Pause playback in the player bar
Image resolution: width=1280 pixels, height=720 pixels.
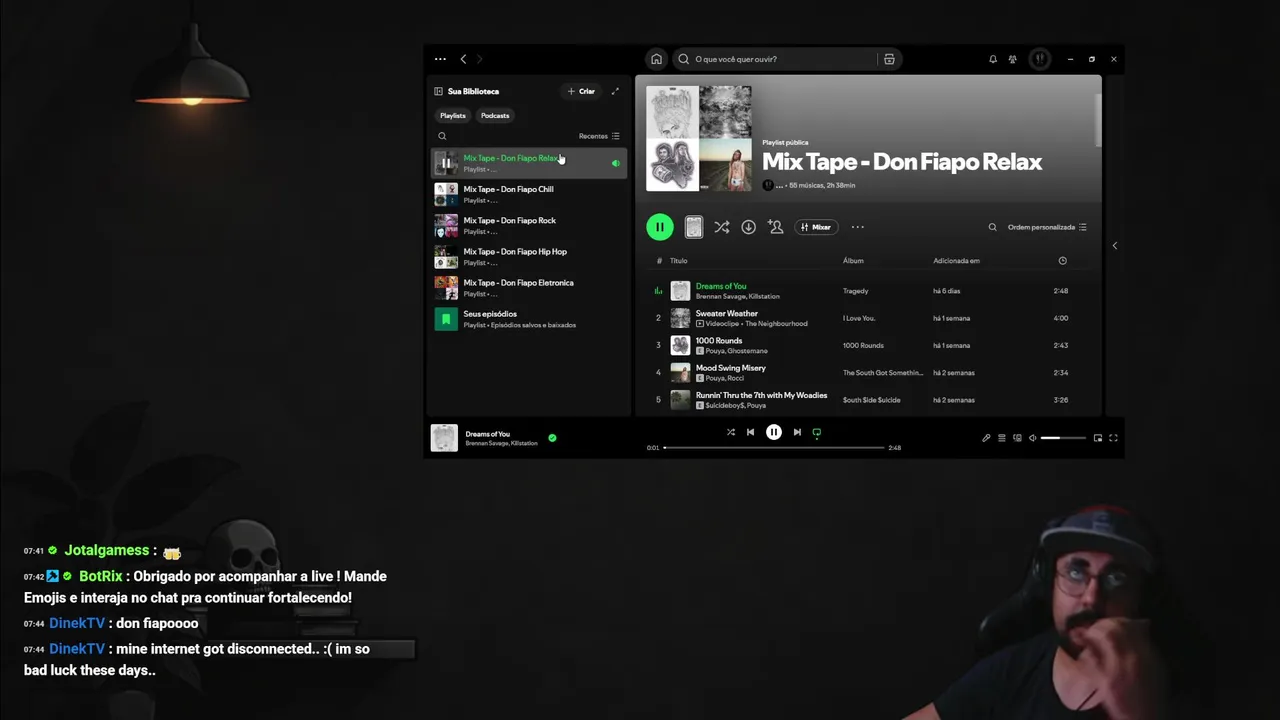click(774, 432)
